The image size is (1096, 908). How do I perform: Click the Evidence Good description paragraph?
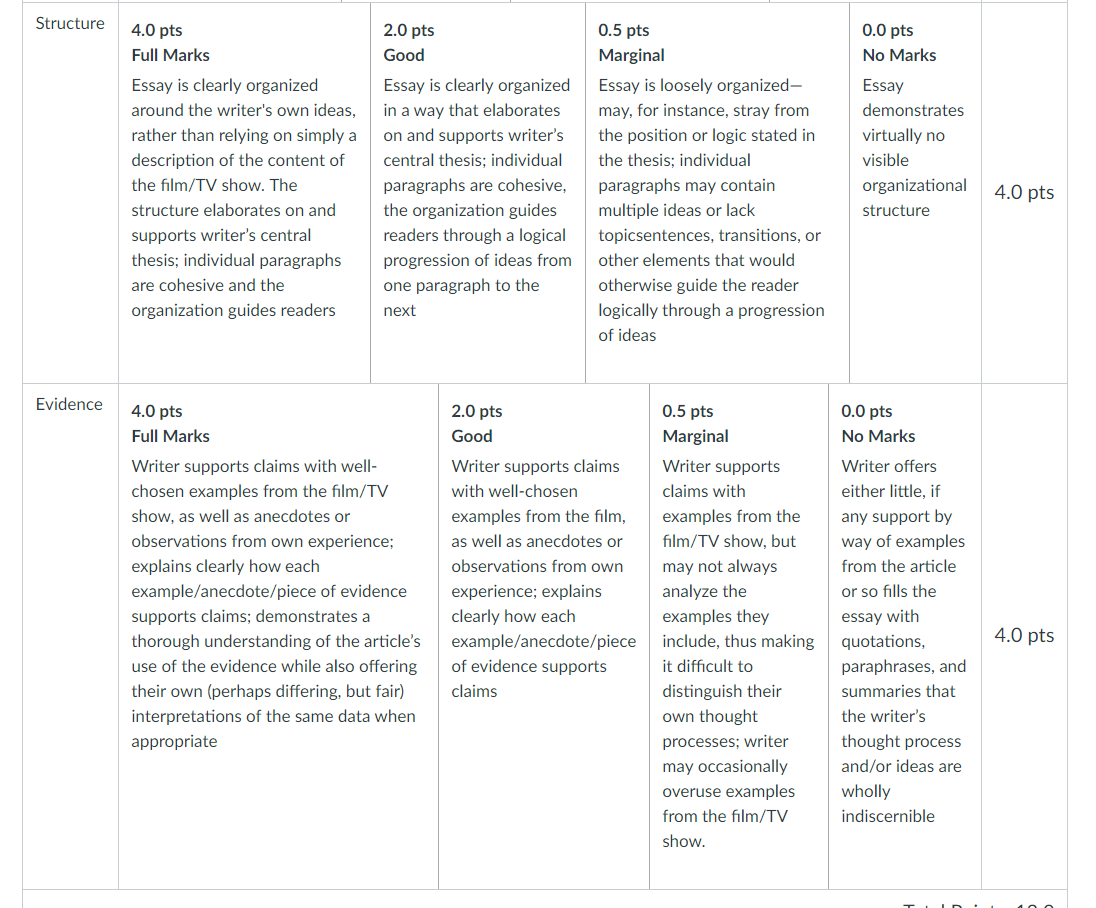[544, 579]
